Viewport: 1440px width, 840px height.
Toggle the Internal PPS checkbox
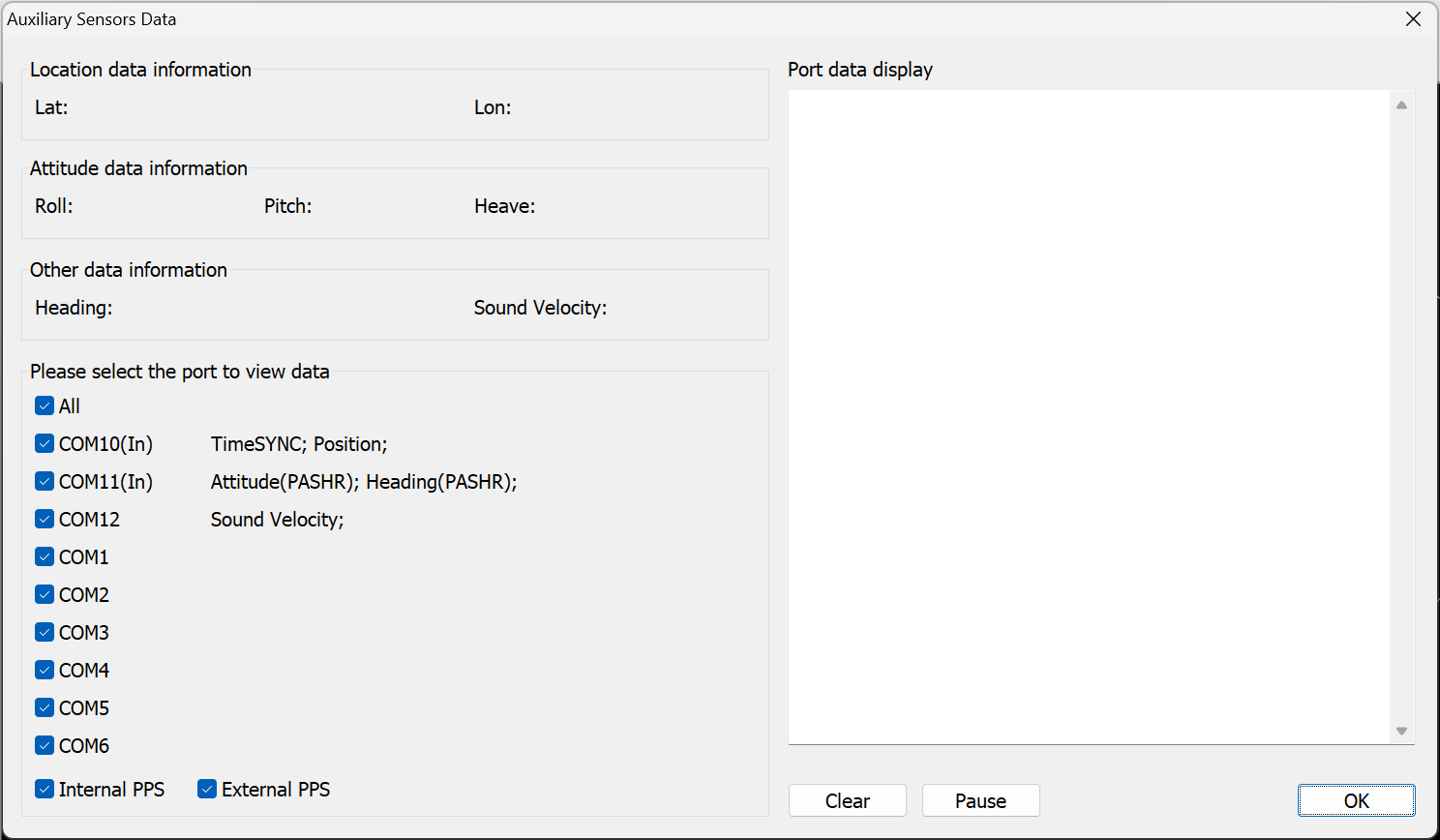45,790
